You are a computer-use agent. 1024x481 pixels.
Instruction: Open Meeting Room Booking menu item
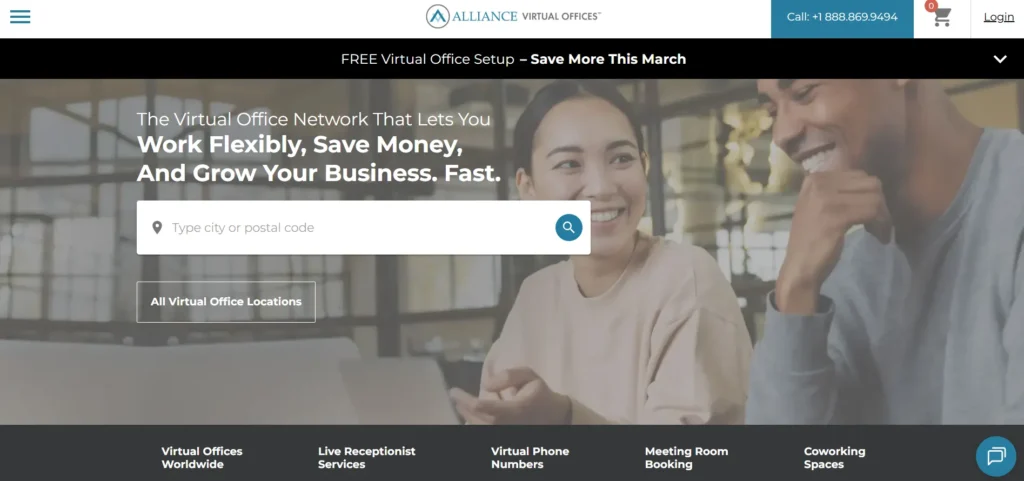[686, 458]
